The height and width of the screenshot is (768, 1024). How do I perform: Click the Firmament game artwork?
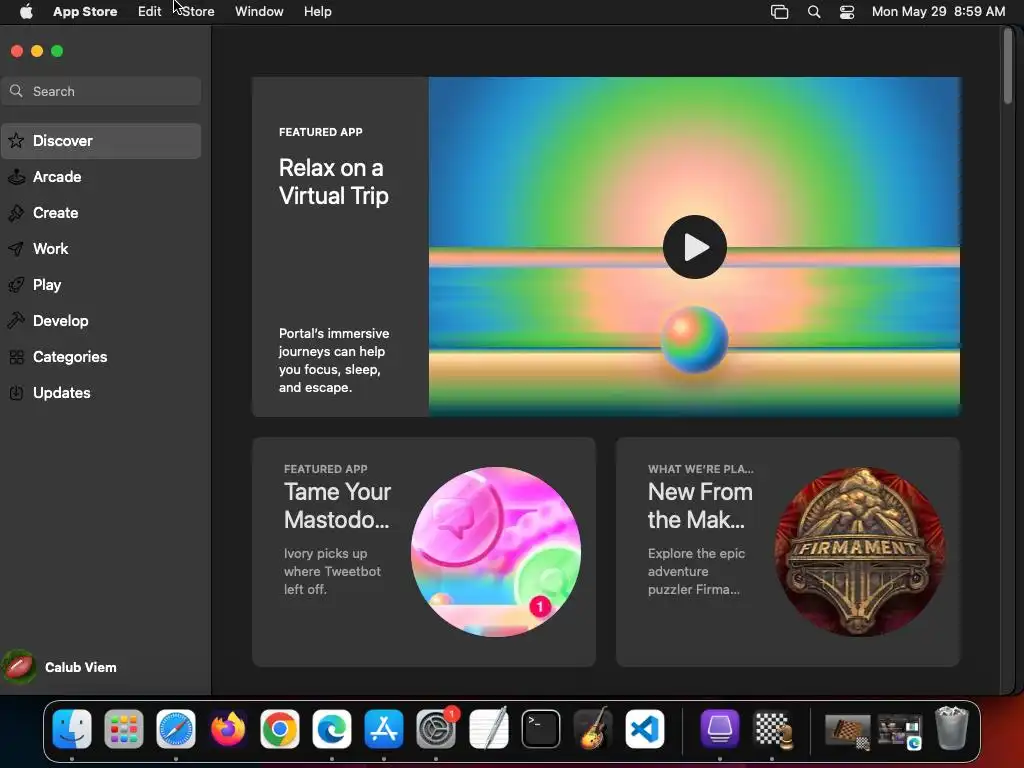point(859,552)
